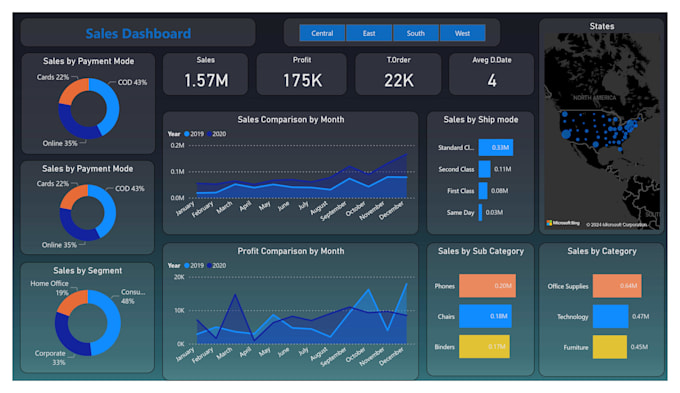Screen dimensions: 680x393
Task: Click the States map of North America
Action: point(602,131)
